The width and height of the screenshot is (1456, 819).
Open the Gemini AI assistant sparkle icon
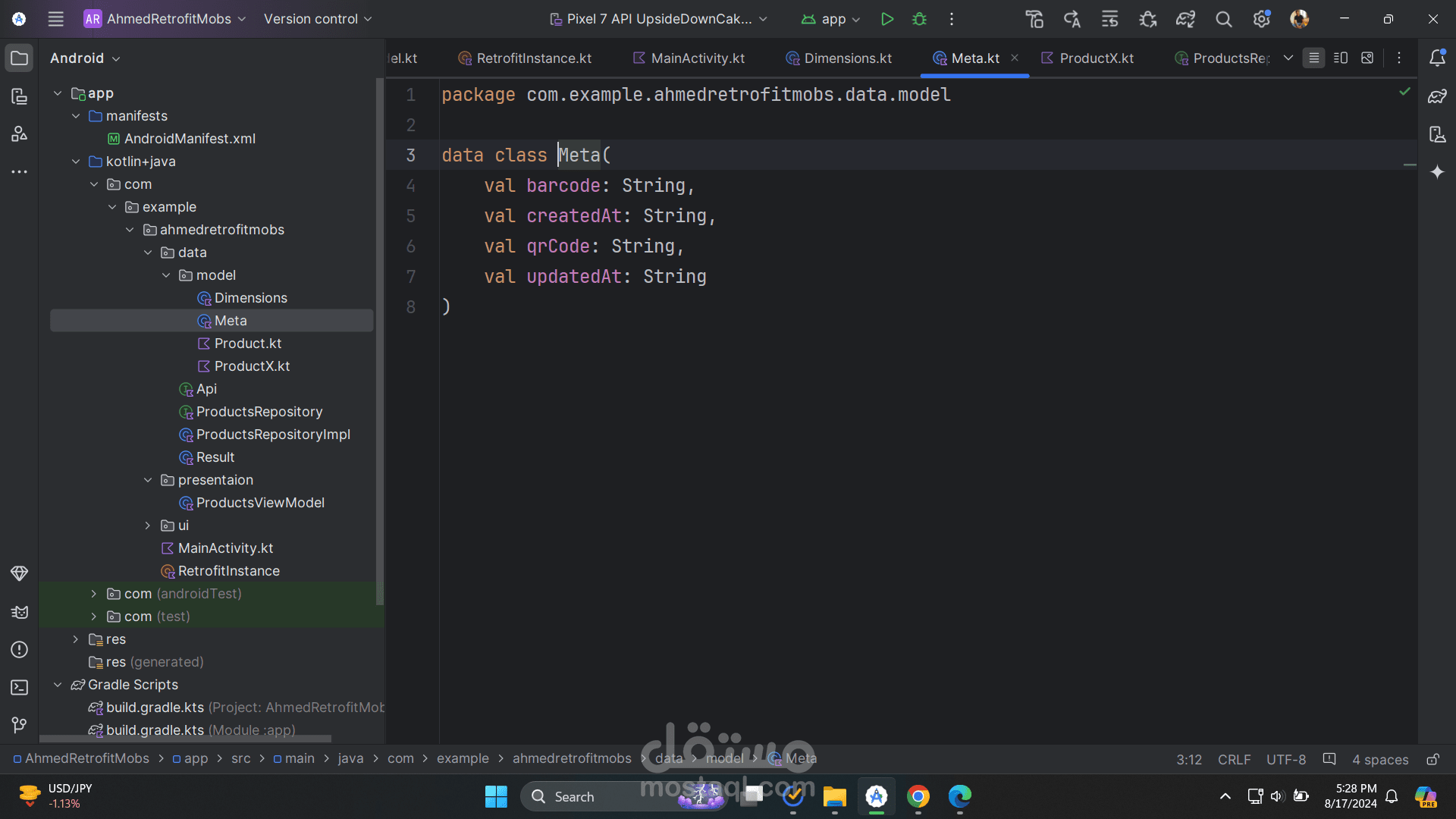(1437, 172)
